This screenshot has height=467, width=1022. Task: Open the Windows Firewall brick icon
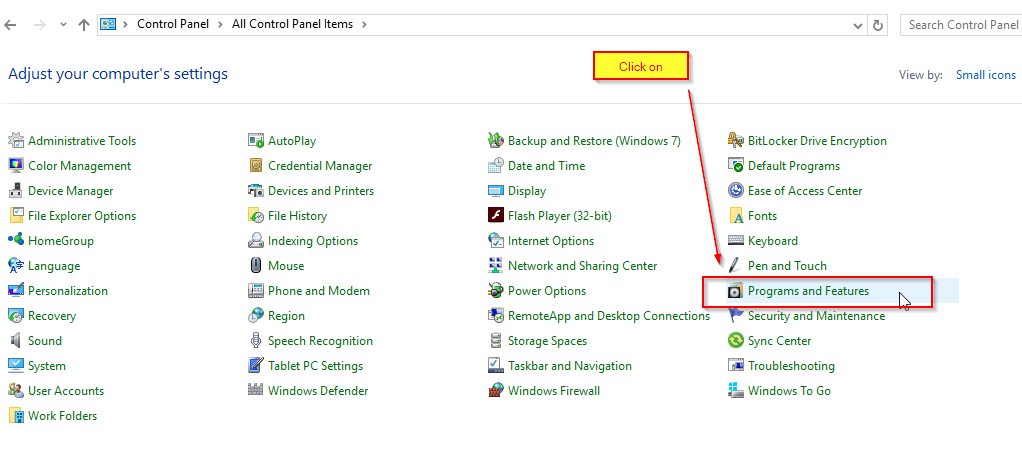point(496,391)
